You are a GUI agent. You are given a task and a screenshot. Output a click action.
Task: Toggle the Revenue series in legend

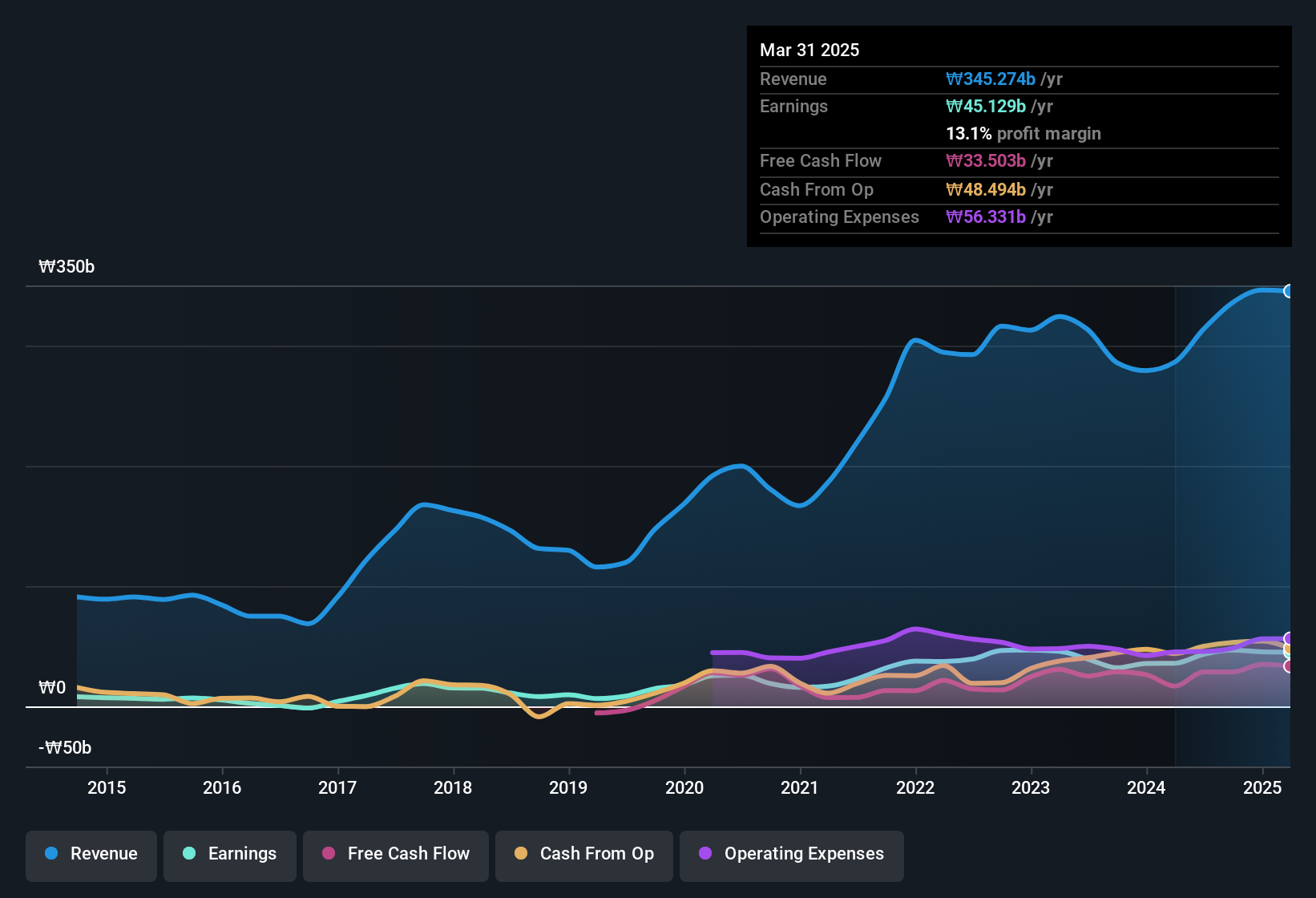click(91, 854)
